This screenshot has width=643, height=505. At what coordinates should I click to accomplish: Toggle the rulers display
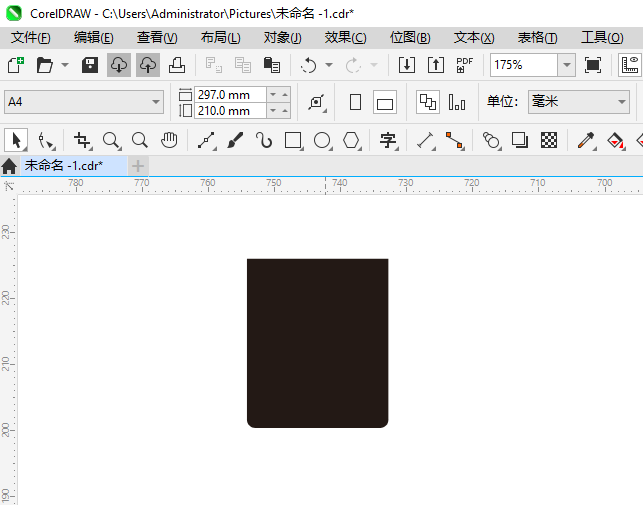click(630, 65)
